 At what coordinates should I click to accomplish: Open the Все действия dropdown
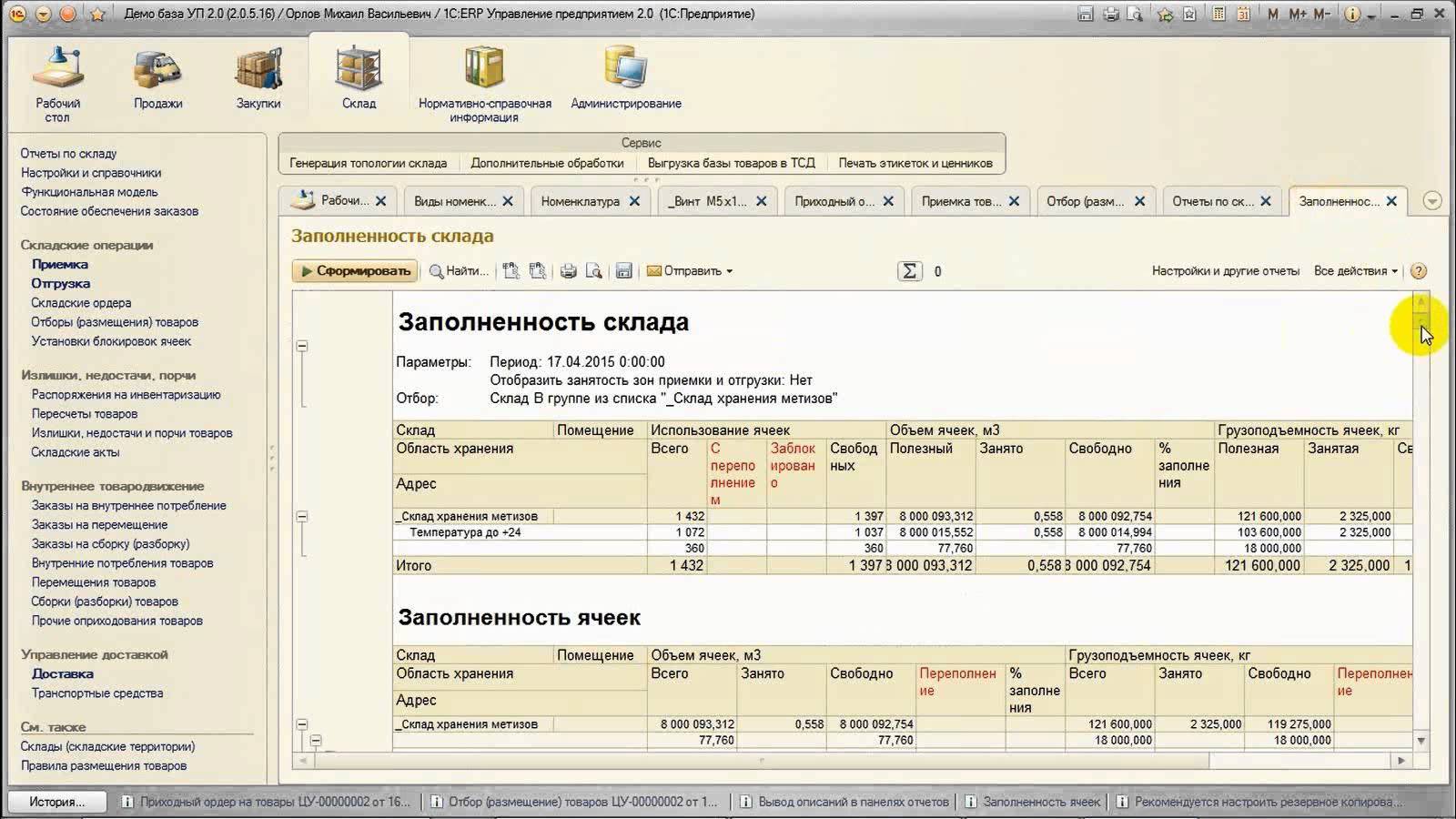click(1355, 270)
